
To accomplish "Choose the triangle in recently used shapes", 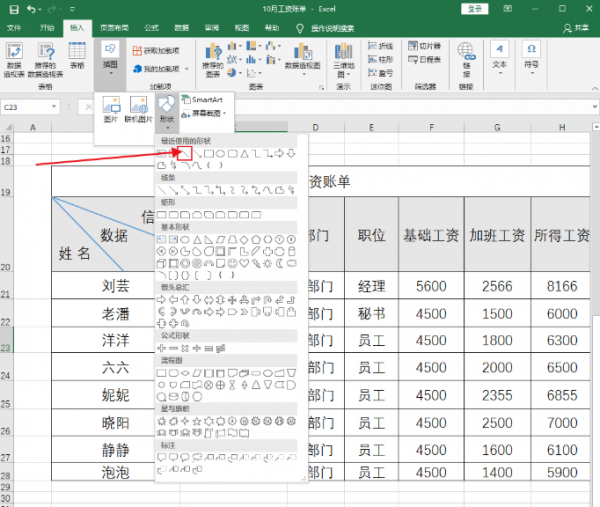I will [x=244, y=154].
